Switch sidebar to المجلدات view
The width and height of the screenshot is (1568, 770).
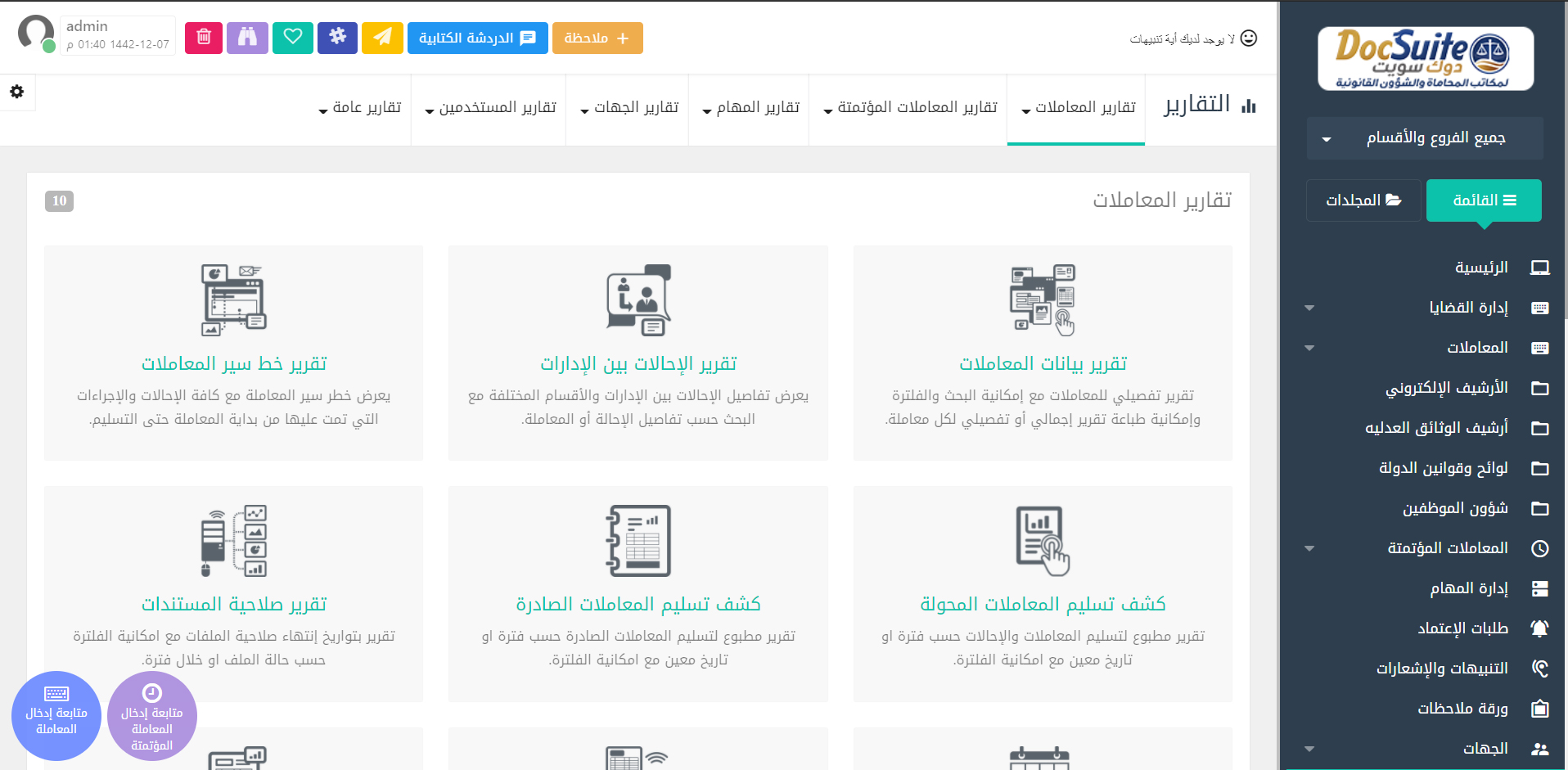point(1363,200)
